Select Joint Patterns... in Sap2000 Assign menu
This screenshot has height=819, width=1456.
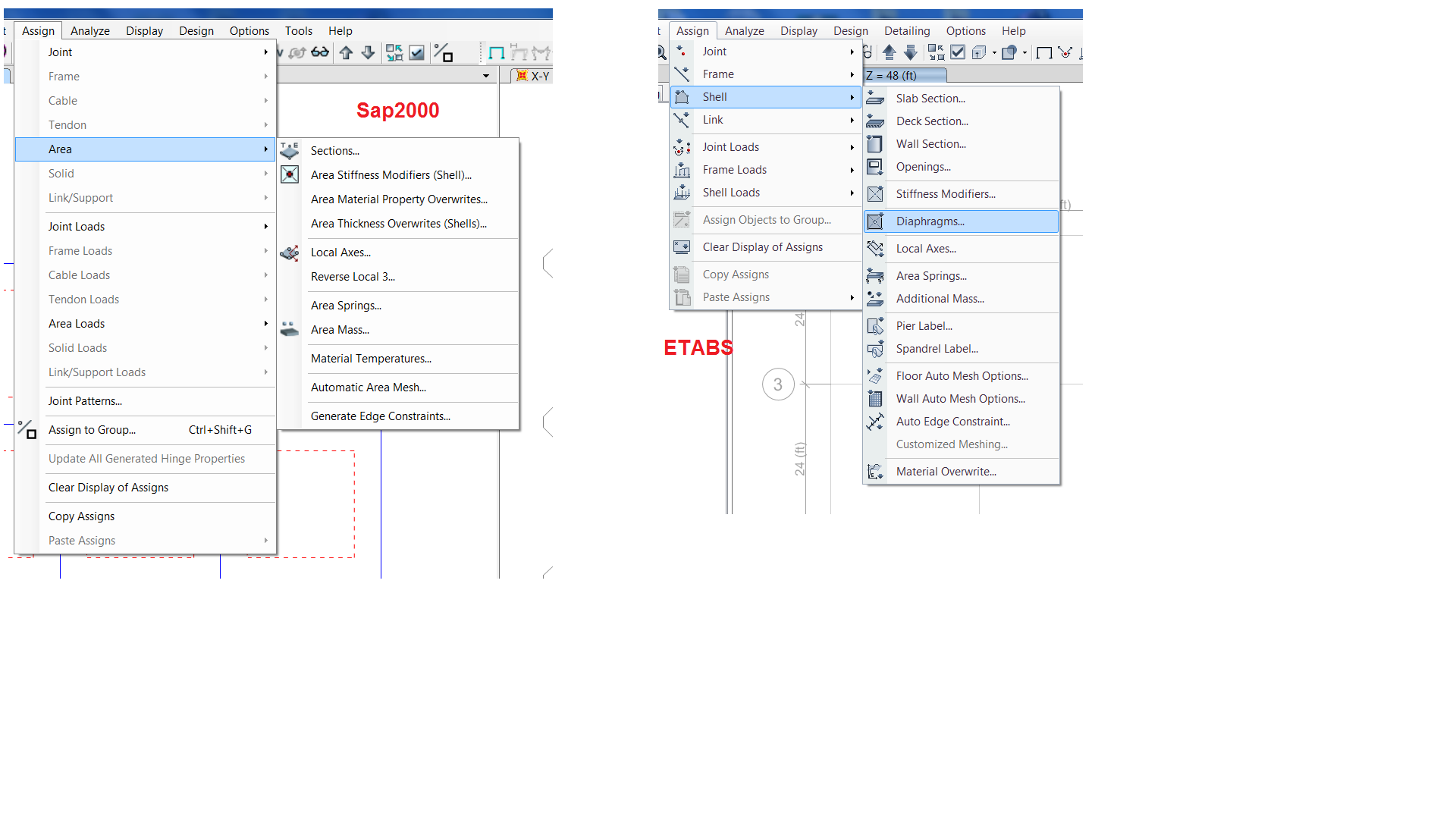click(85, 401)
